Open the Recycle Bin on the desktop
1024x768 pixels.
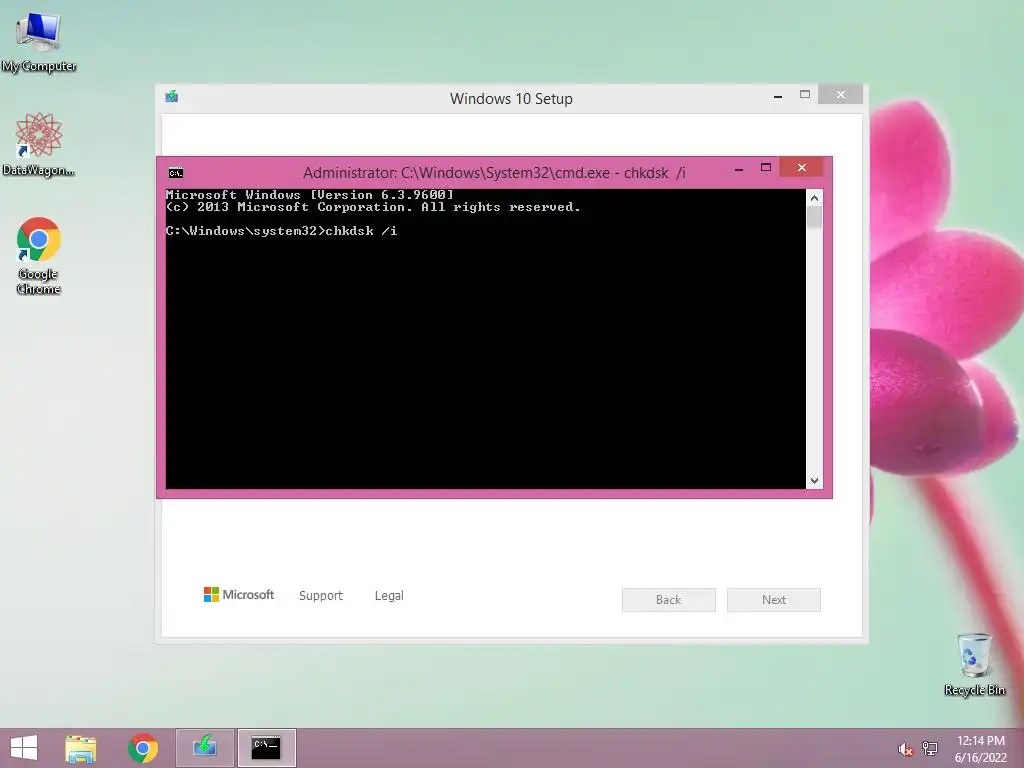(x=974, y=664)
